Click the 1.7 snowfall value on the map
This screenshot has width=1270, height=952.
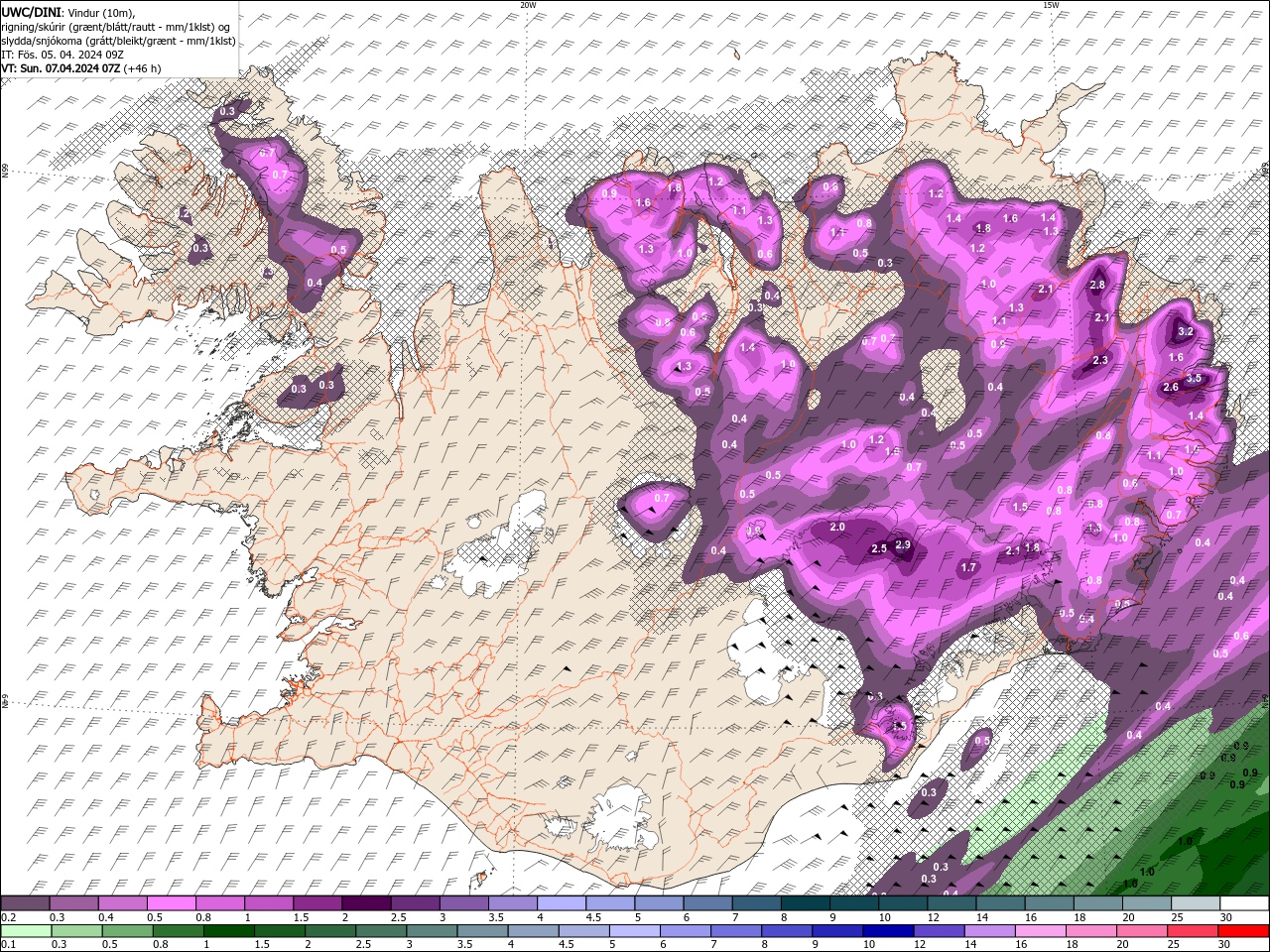pyautogui.click(x=969, y=567)
